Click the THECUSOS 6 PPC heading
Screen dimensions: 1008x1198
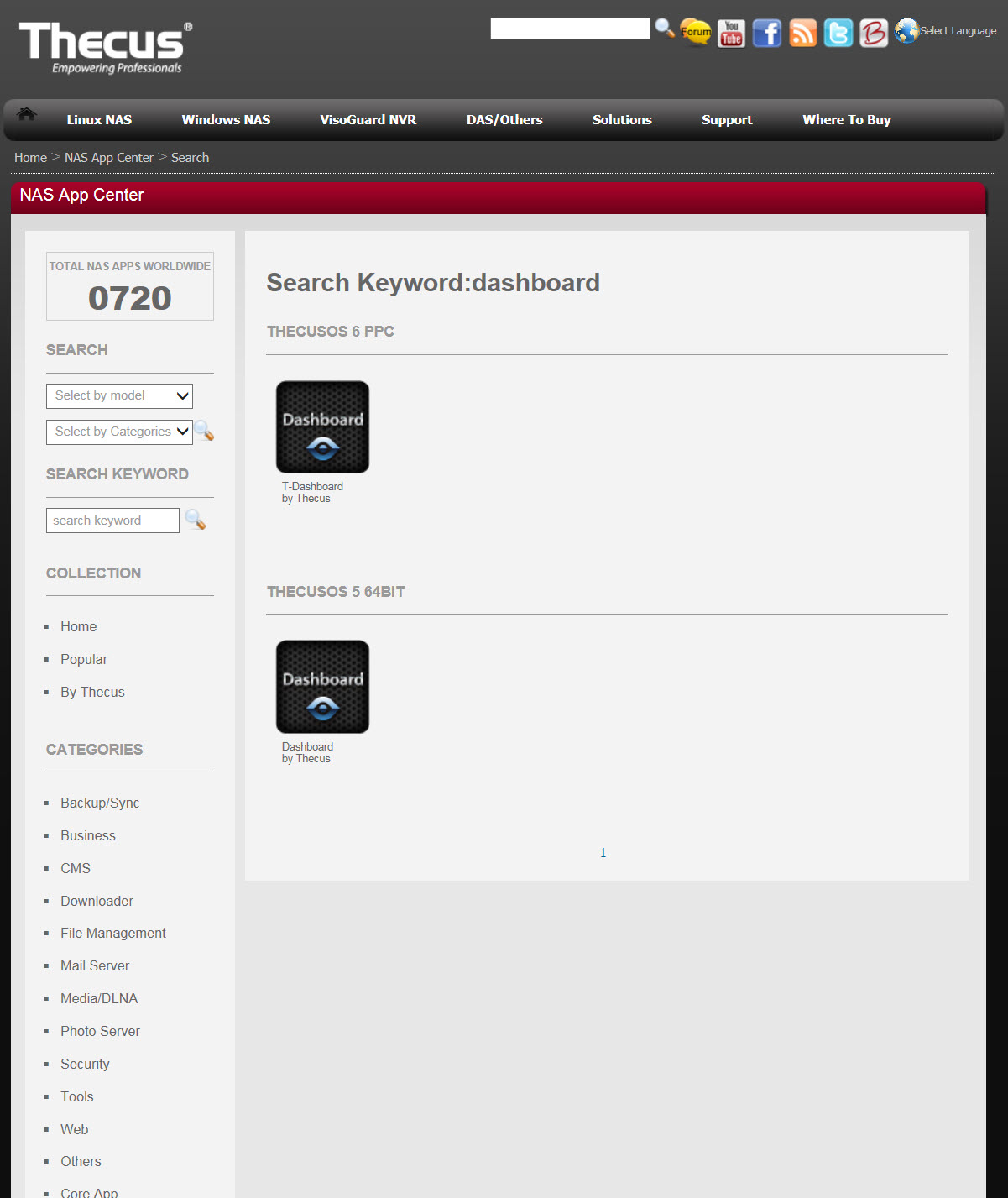pyautogui.click(x=331, y=332)
